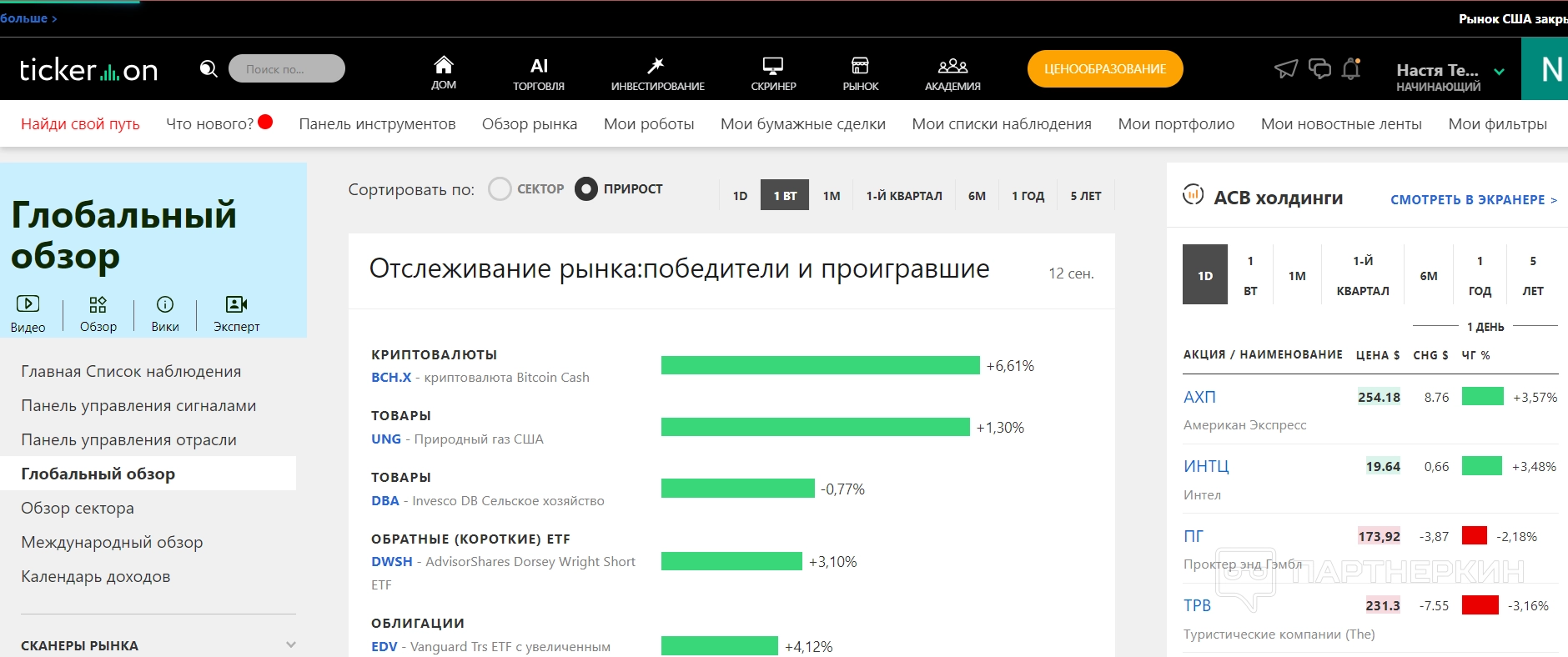Image resolution: width=1568 pixels, height=657 pixels.
Task: Open Найди свой путь menu item
Action: [80, 123]
